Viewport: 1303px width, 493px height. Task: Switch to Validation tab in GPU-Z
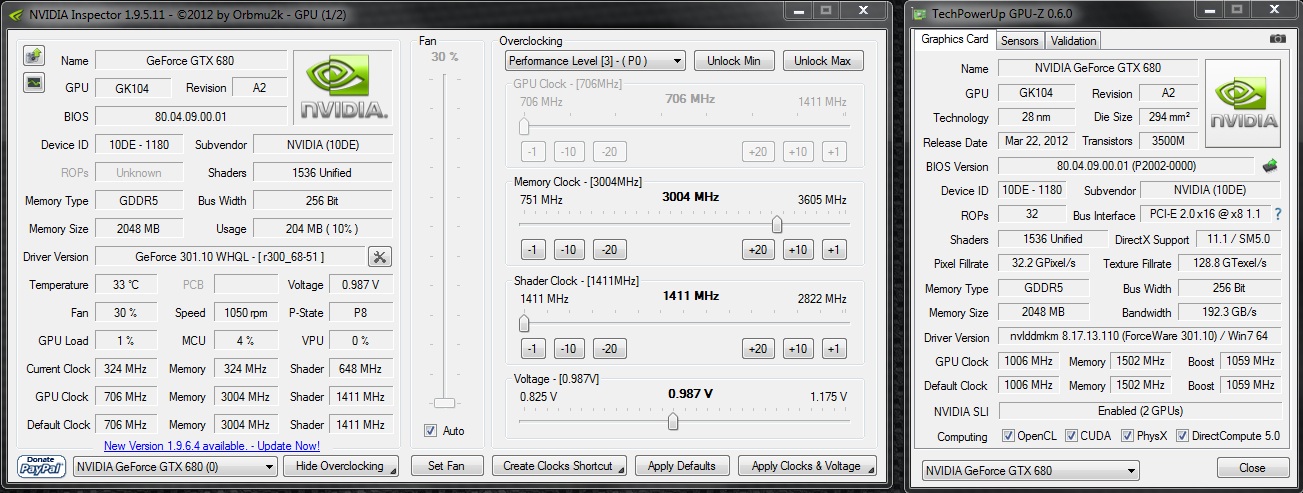[1073, 41]
